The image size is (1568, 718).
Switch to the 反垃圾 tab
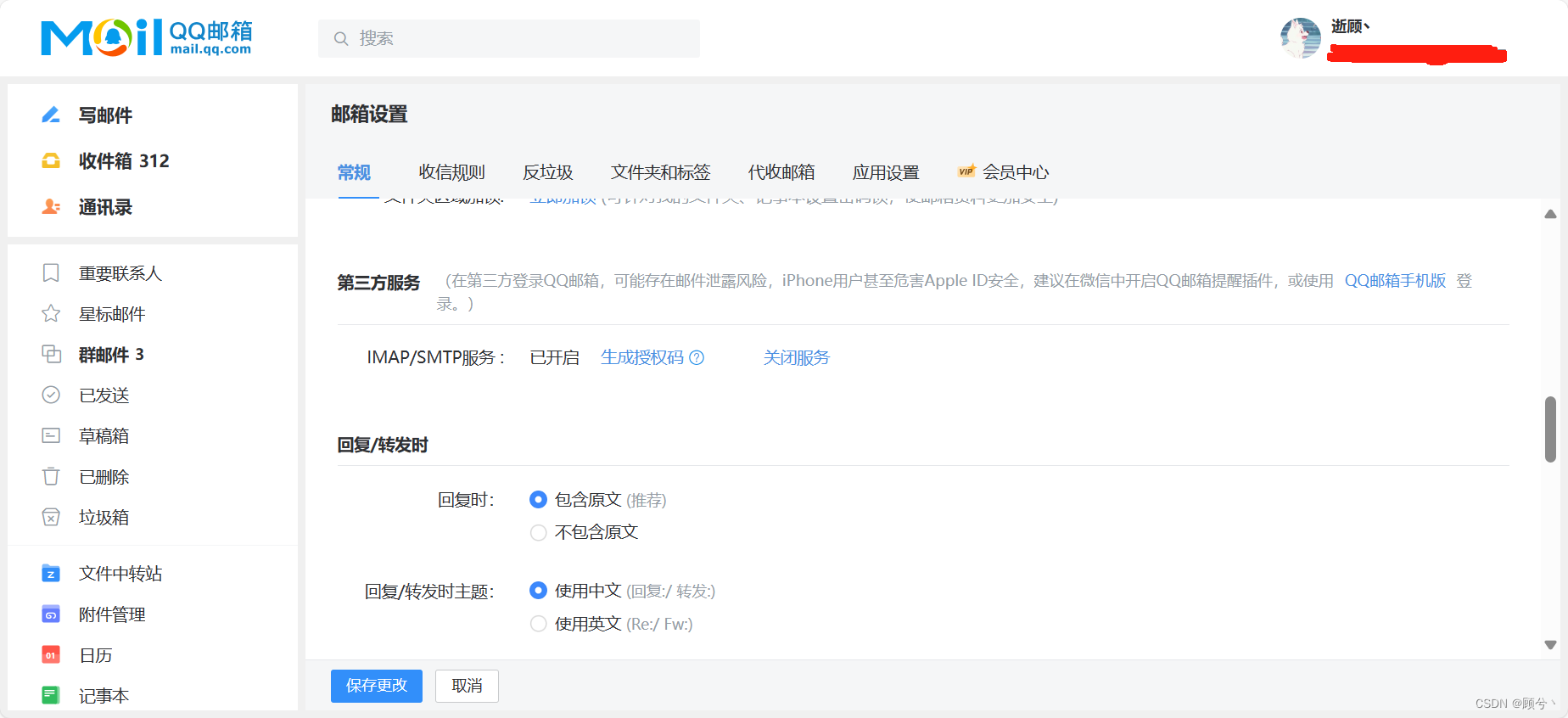coord(547,172)
